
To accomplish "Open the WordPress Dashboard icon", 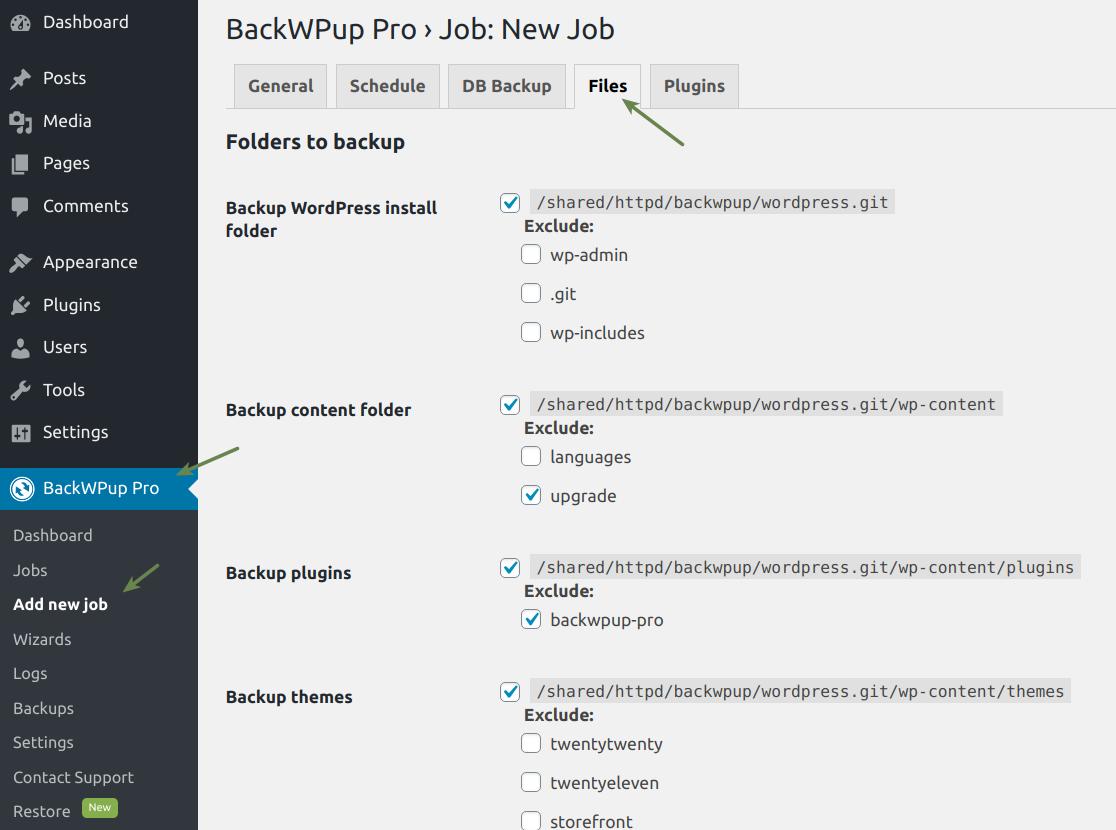I will pyautogui.click(x=22, y=21).
